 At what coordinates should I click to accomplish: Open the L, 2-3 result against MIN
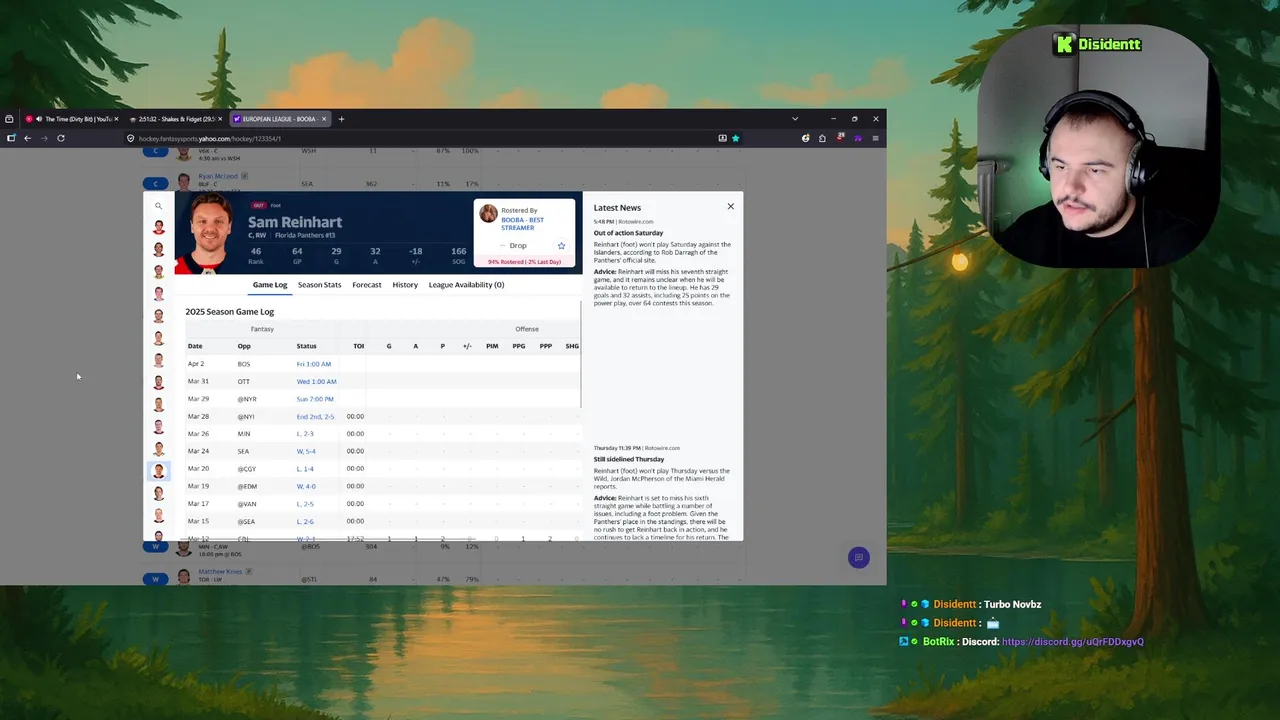coord(305,434)
